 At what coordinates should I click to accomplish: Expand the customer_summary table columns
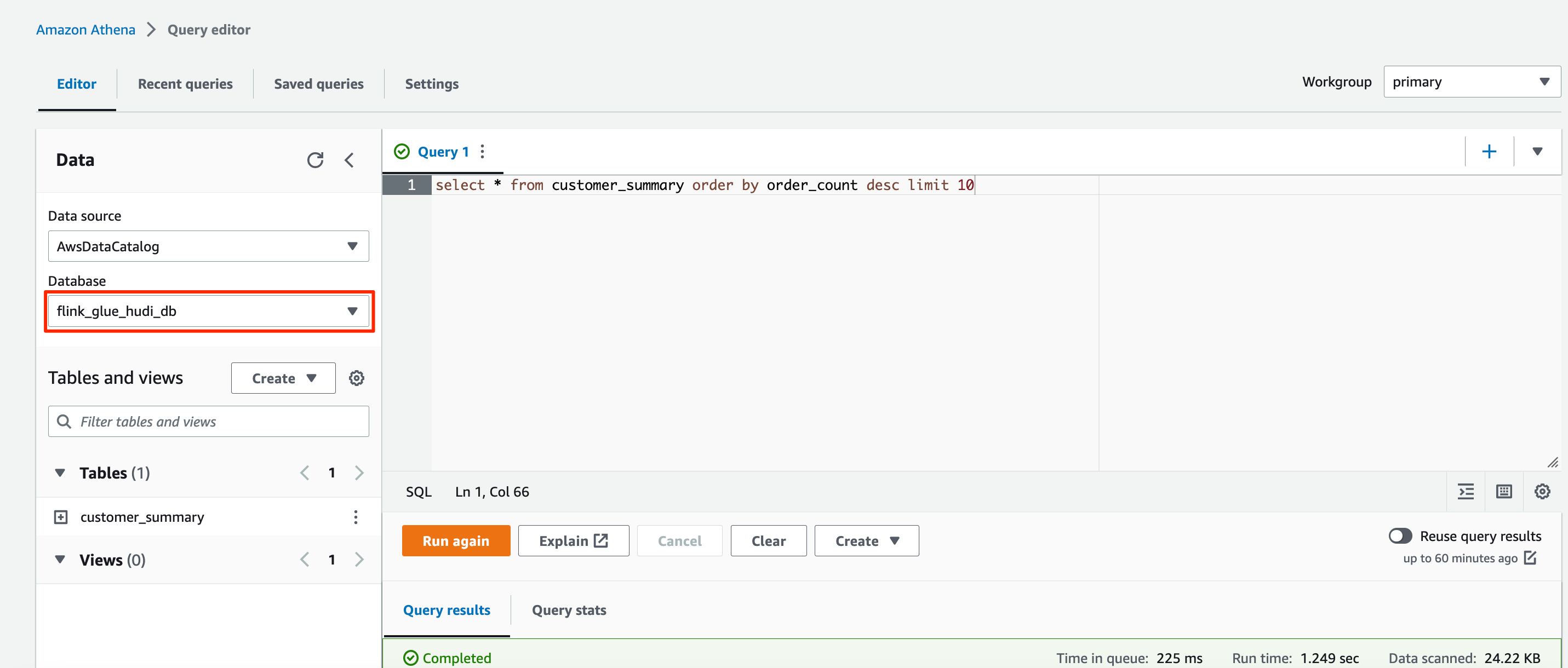(61, 516)
